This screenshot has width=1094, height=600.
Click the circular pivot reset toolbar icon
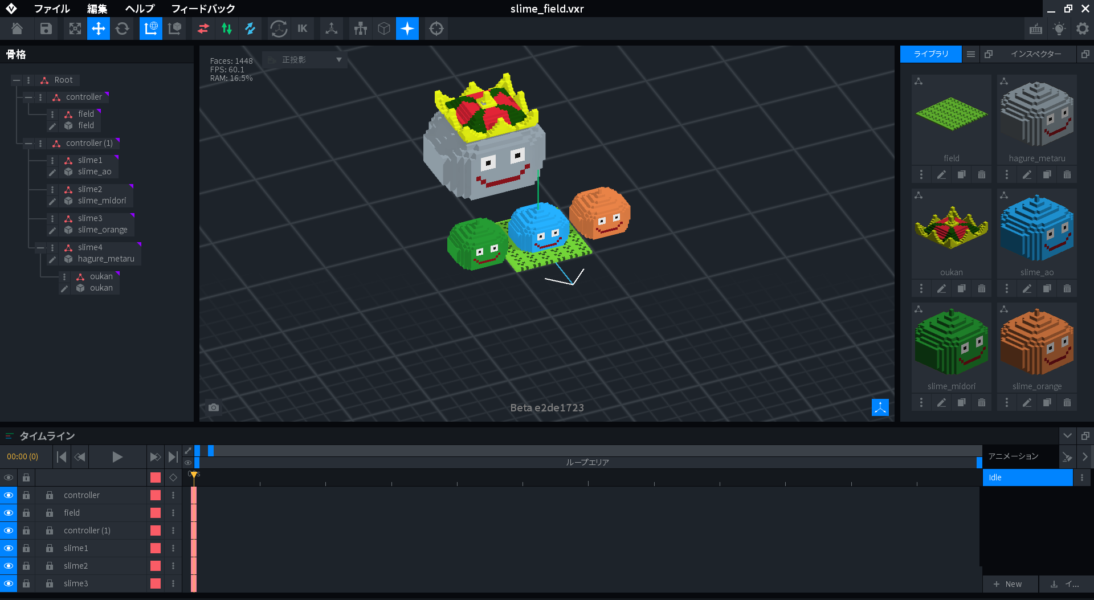pyautogui.click(x=278, y=29)
